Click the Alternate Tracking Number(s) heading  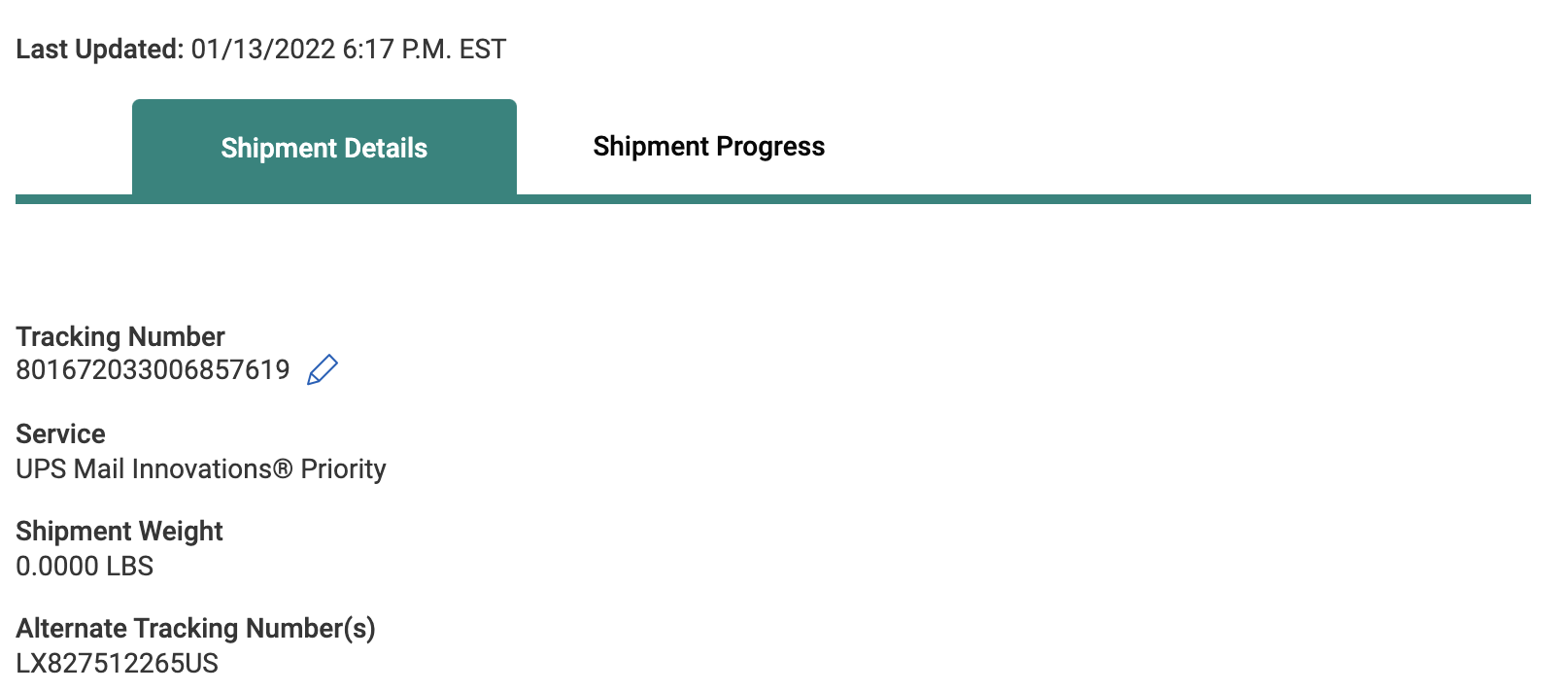pyautogui.click(x=195, y=628)
